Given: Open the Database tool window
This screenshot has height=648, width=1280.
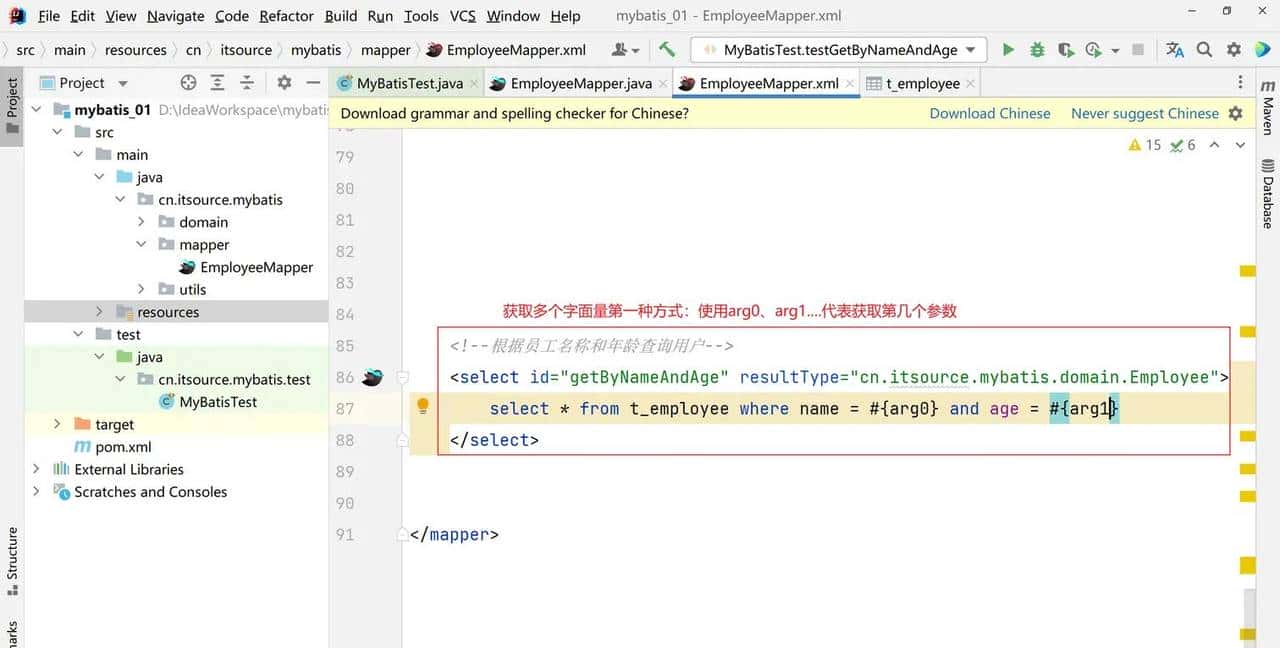Looking at the screenshot, I should 1267,192.
